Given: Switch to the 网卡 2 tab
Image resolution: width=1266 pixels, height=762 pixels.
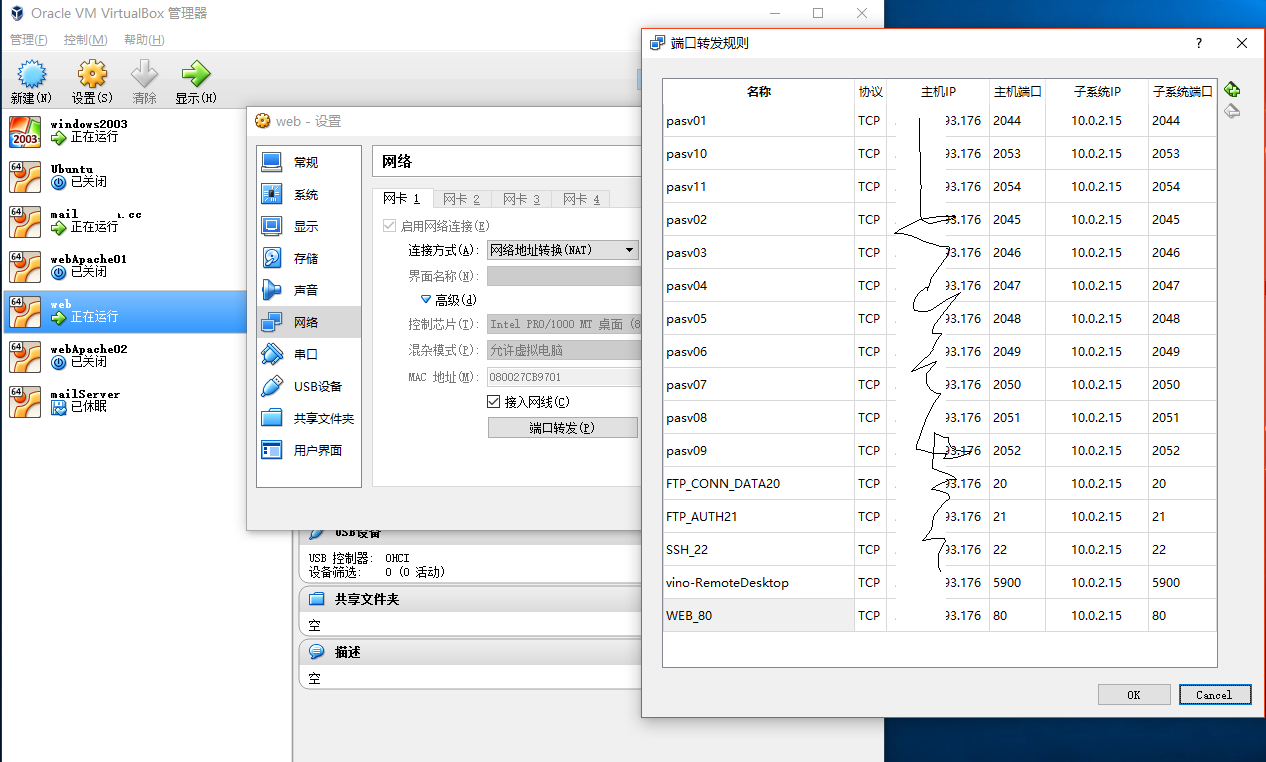Looking at the screenshot, I should tap(462, 199).
